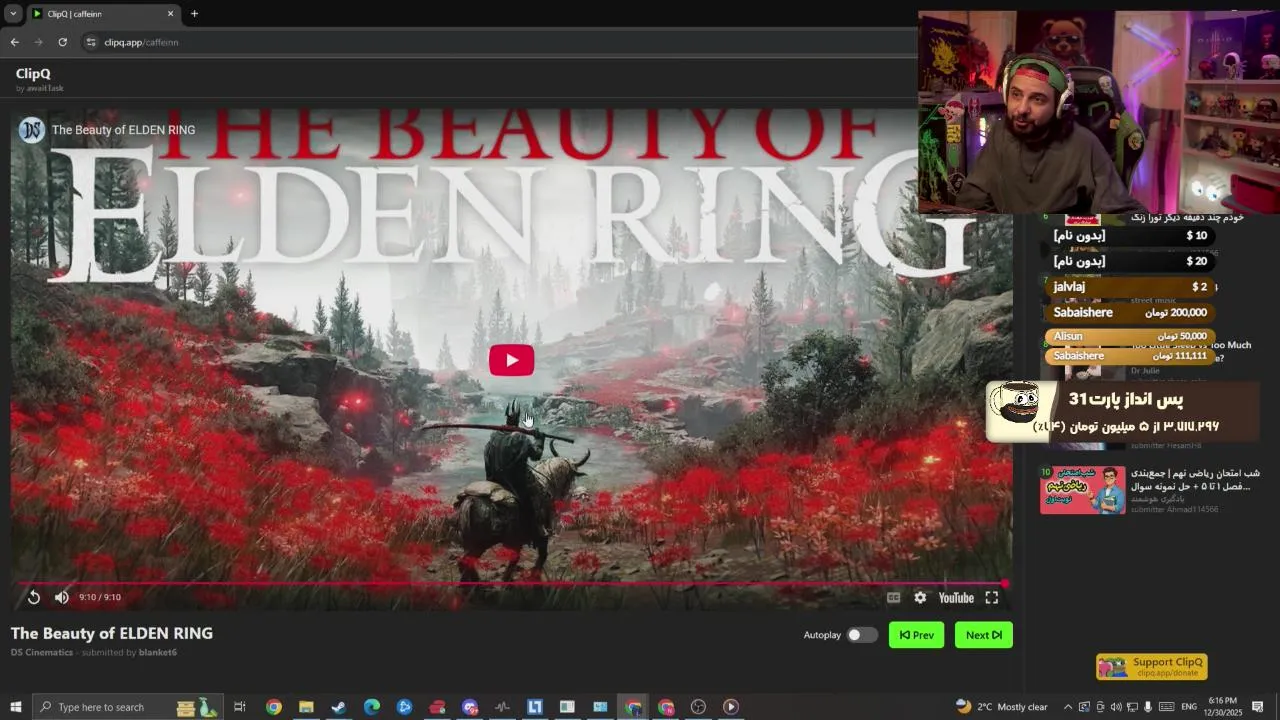Open Microsoft Edge from the taskbar
Screen dimensions: 1280x720
[x=372, y=707]
